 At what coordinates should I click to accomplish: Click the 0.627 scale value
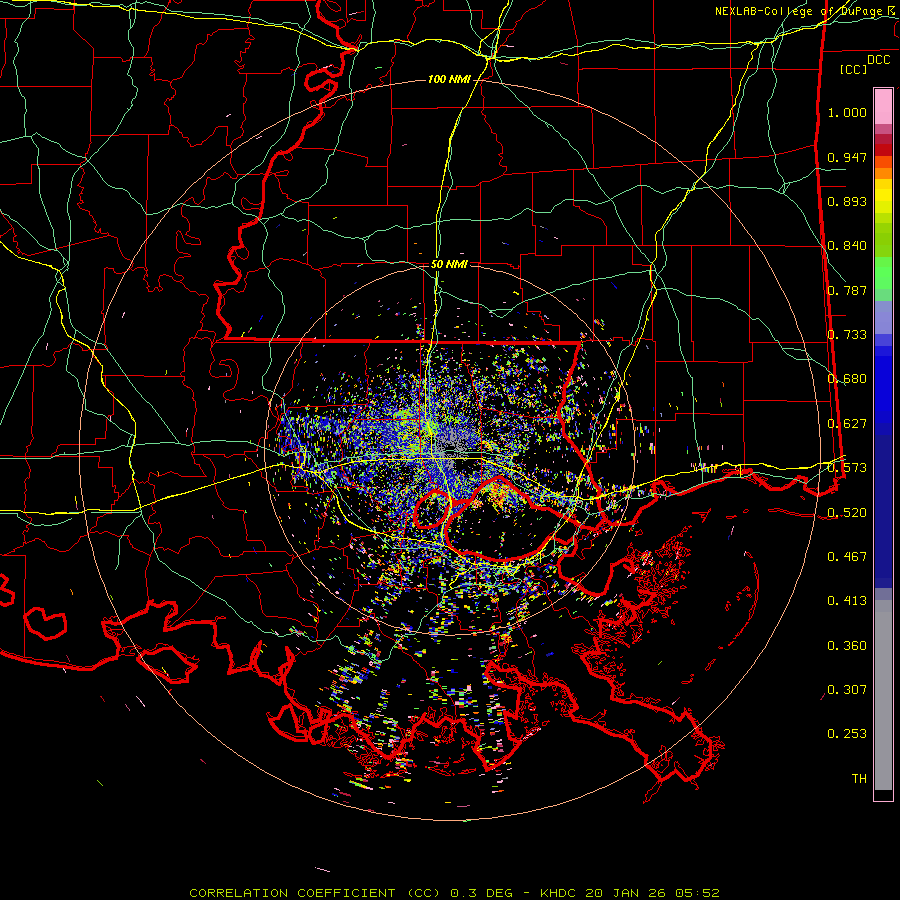point(847,424)
